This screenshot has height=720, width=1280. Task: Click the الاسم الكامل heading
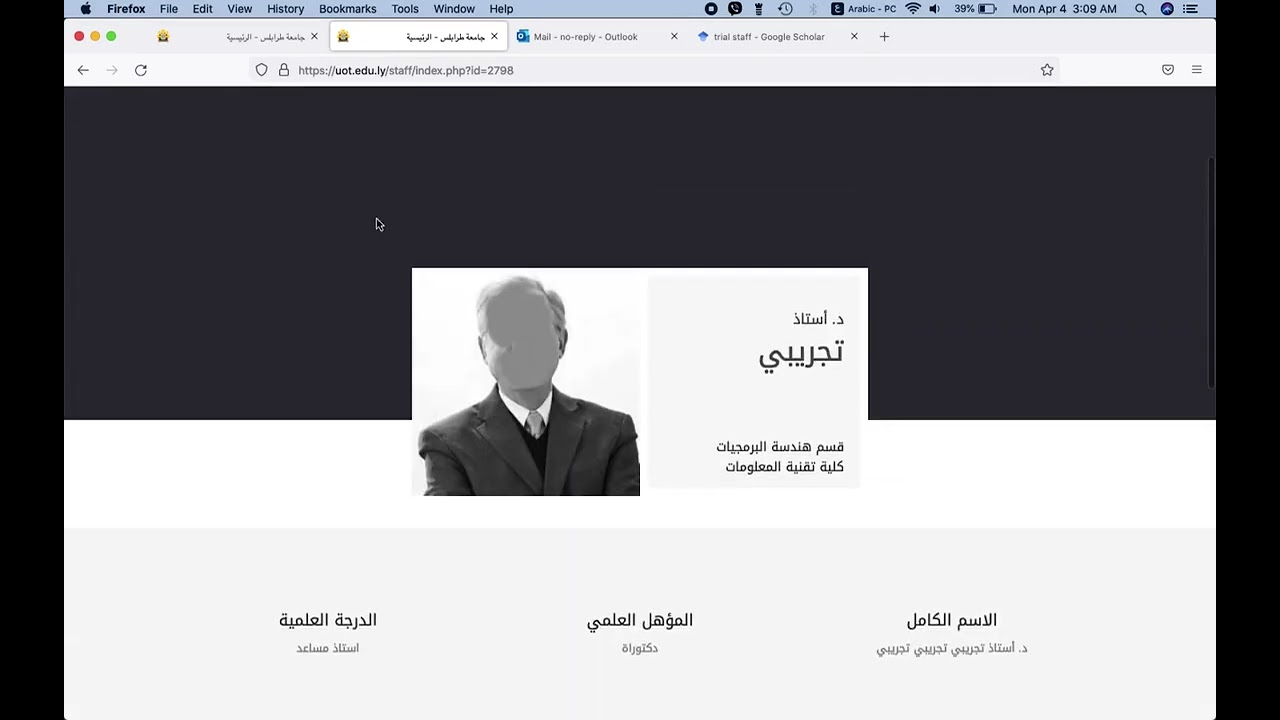click(952, 620)
